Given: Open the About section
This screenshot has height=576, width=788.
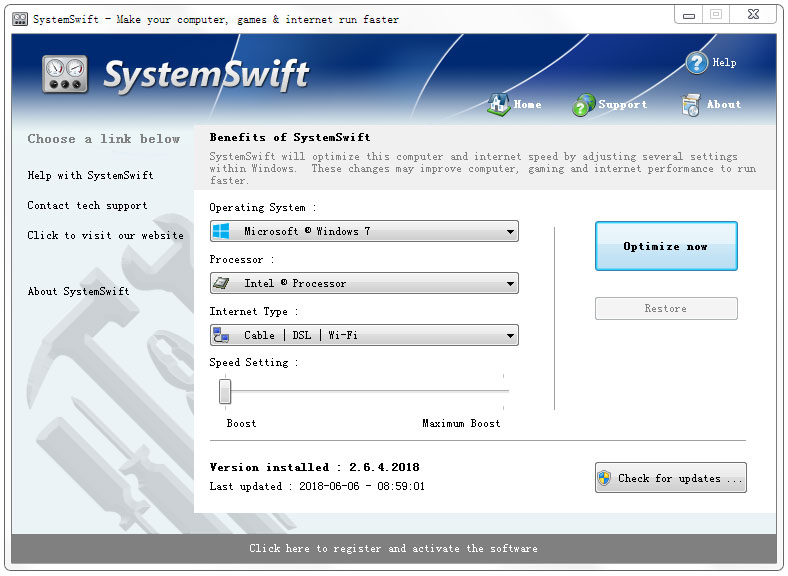Looking at the screenshot, I should (724, 105).
